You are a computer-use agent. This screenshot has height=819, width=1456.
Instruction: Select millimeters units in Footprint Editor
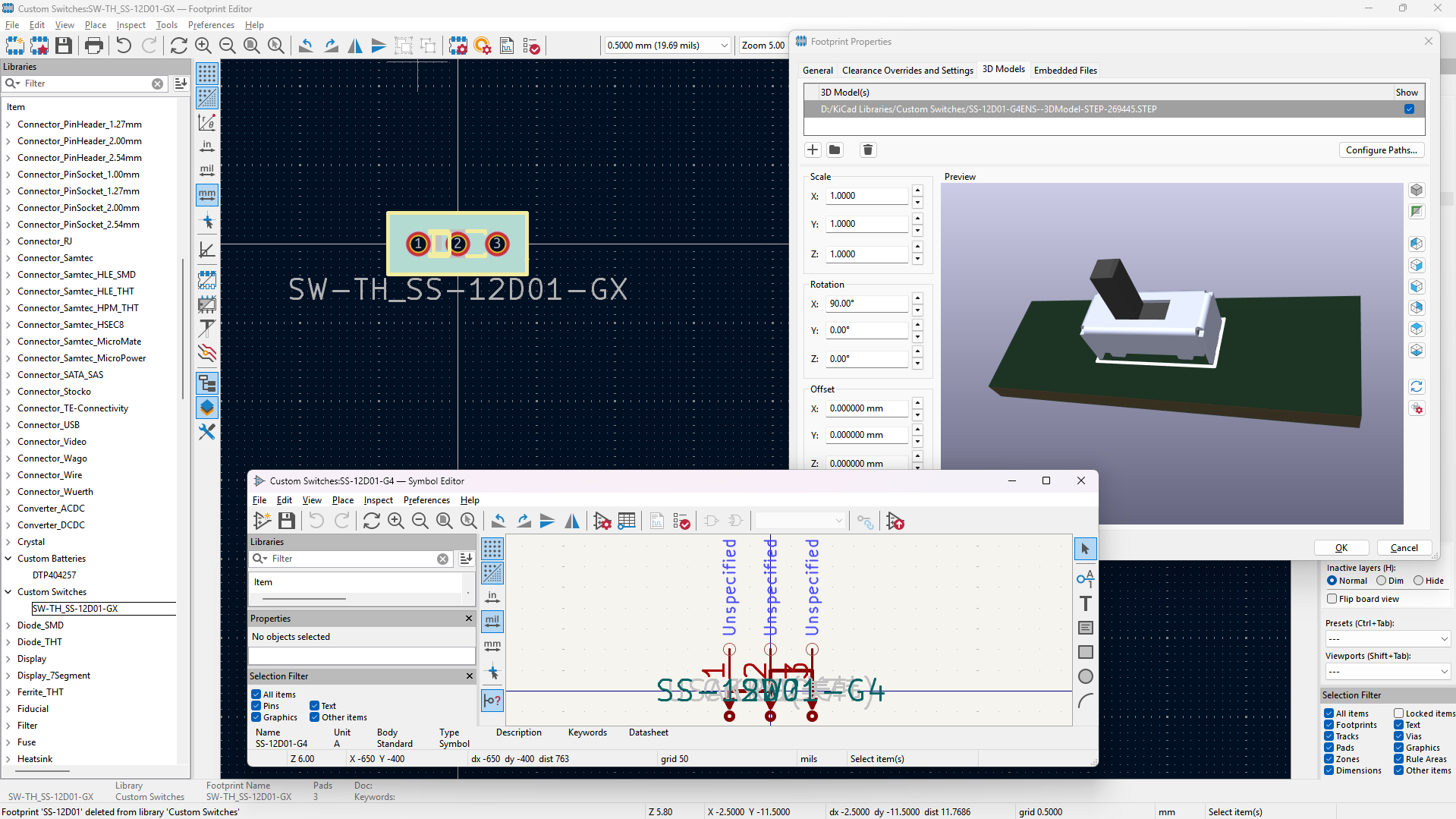[206, 195]
